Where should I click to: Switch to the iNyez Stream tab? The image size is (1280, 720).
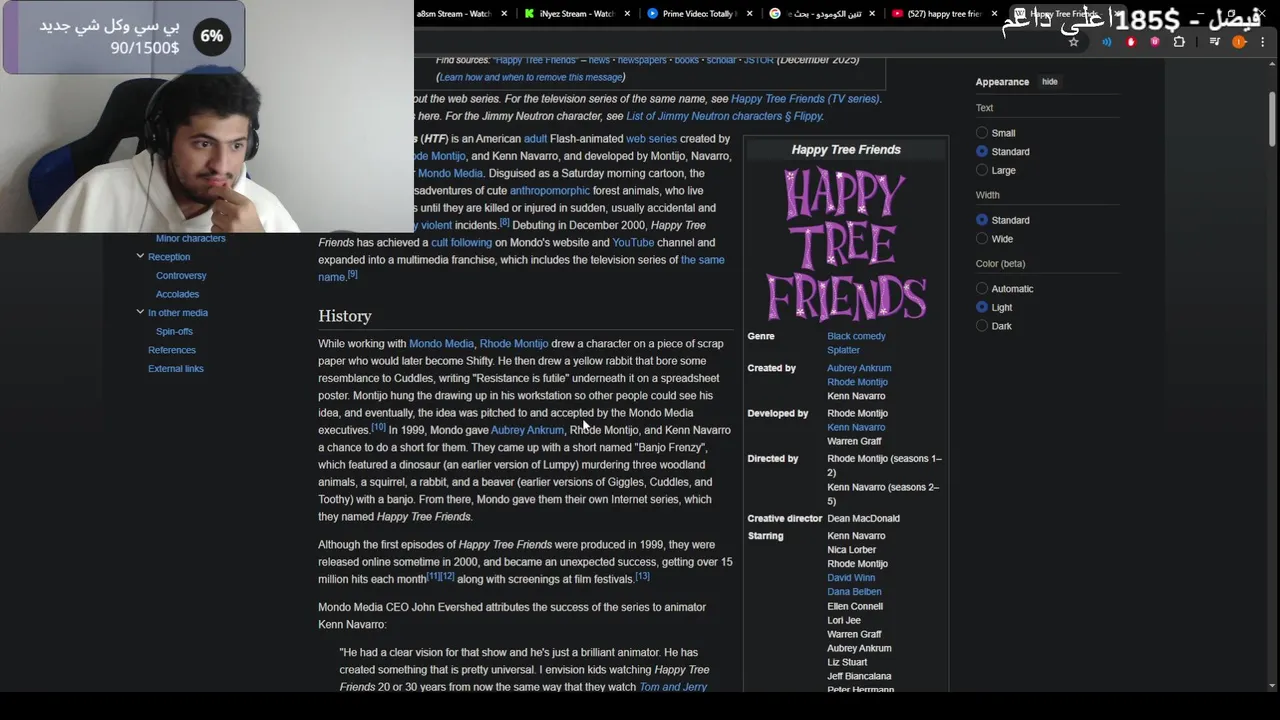tap(570, 14)
